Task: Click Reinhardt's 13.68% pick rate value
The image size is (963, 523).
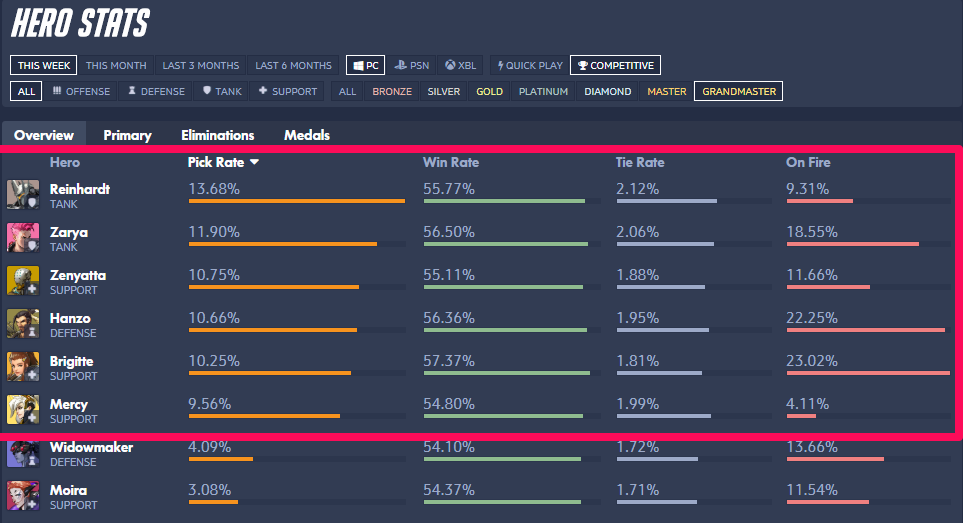Action: (x=214, y=189)
